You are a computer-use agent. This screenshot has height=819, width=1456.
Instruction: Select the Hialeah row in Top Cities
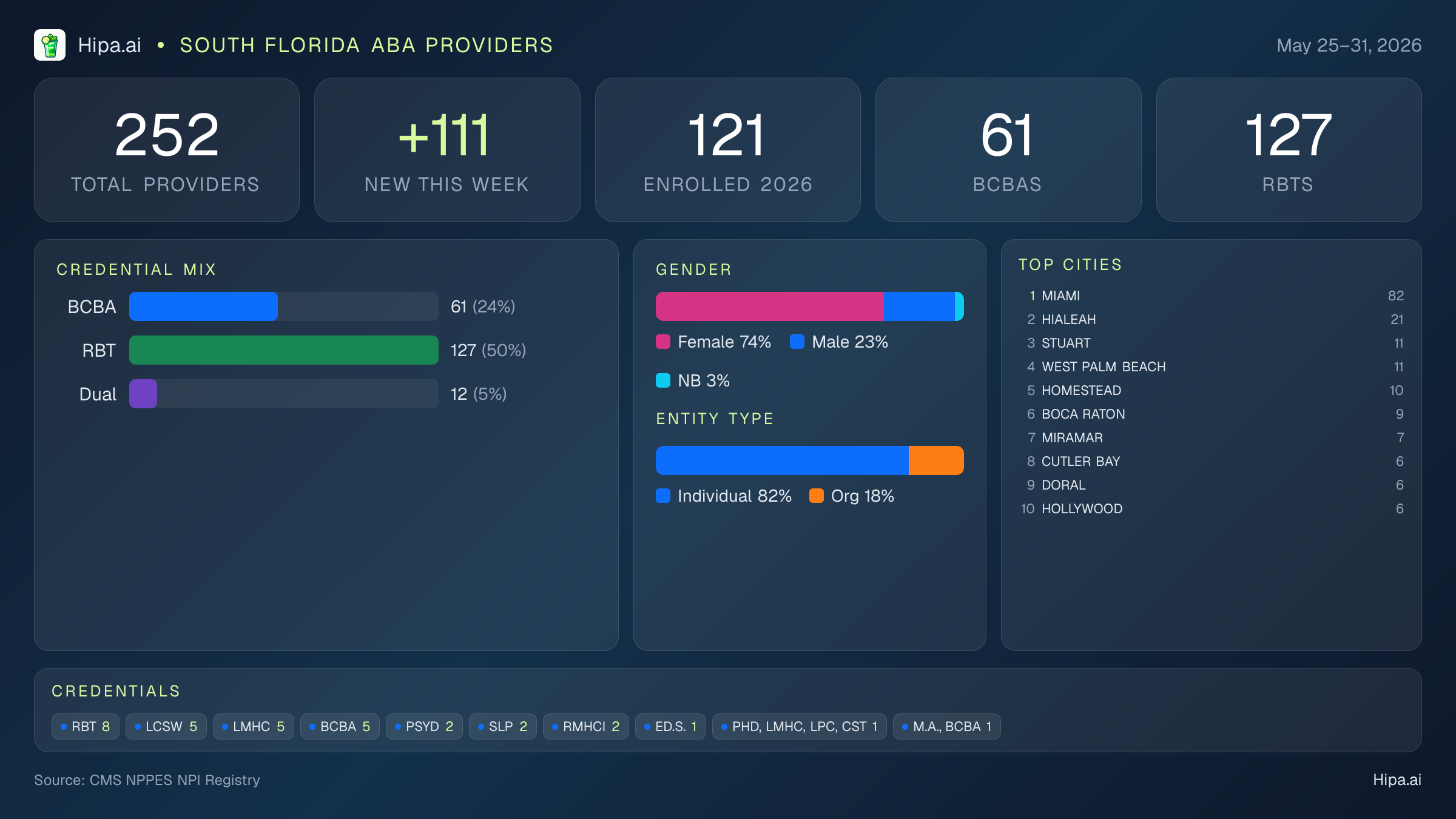click(1212, 319)
